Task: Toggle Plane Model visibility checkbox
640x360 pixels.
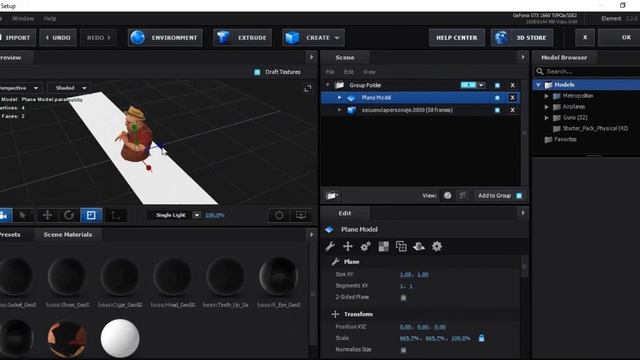Action: (497, 98)
